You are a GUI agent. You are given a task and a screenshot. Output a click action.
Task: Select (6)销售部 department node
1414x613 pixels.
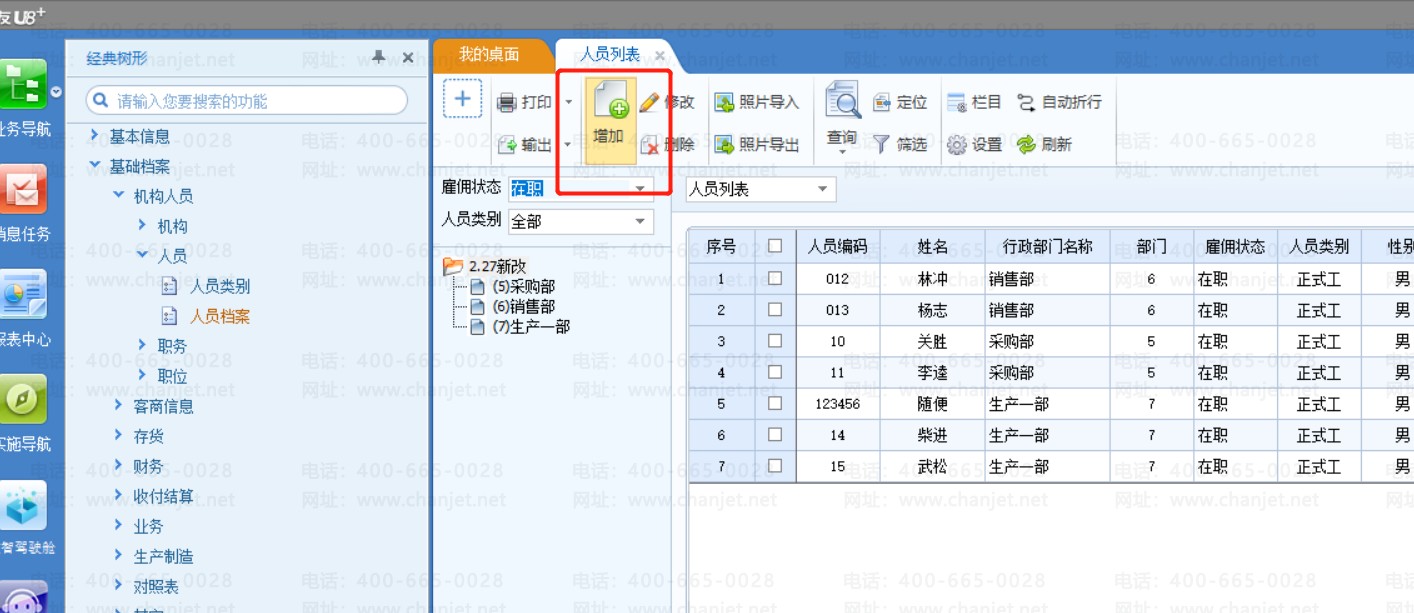pos(524,306)
